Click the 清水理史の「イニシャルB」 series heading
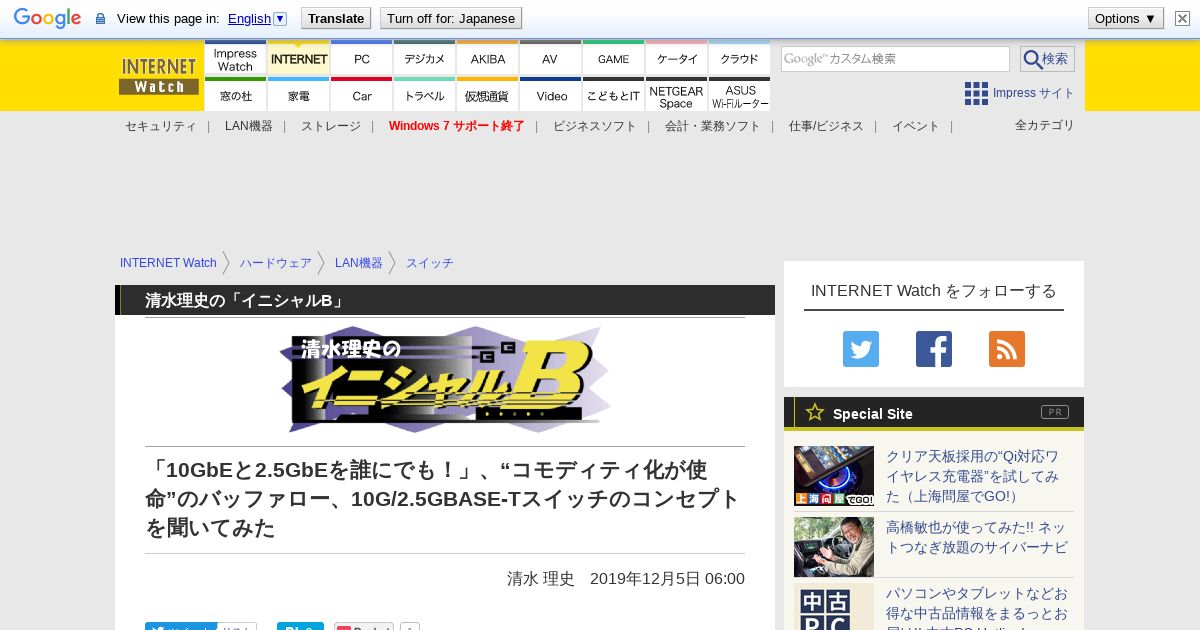This screenshot has width=1200, height=630. (246, 300)
